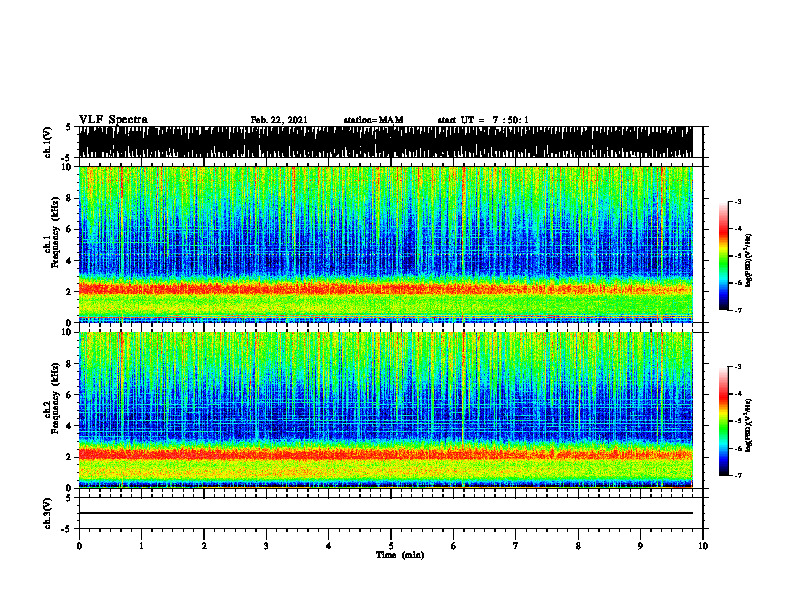Click the '6' kHz tick on ch.2 axis

[70, 394]
